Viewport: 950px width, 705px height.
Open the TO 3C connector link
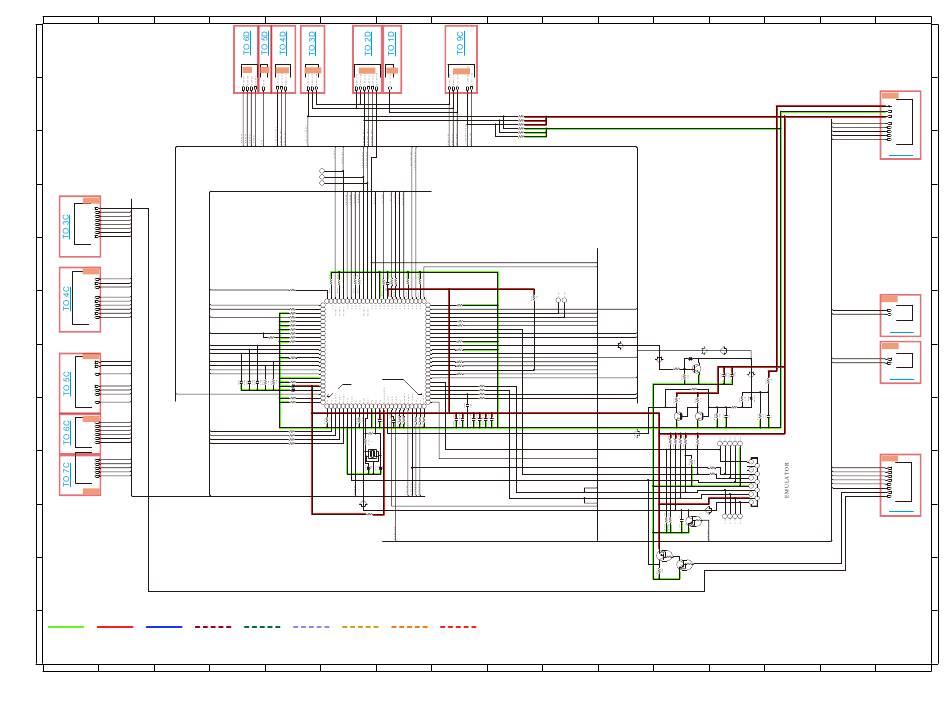[67, 226]
